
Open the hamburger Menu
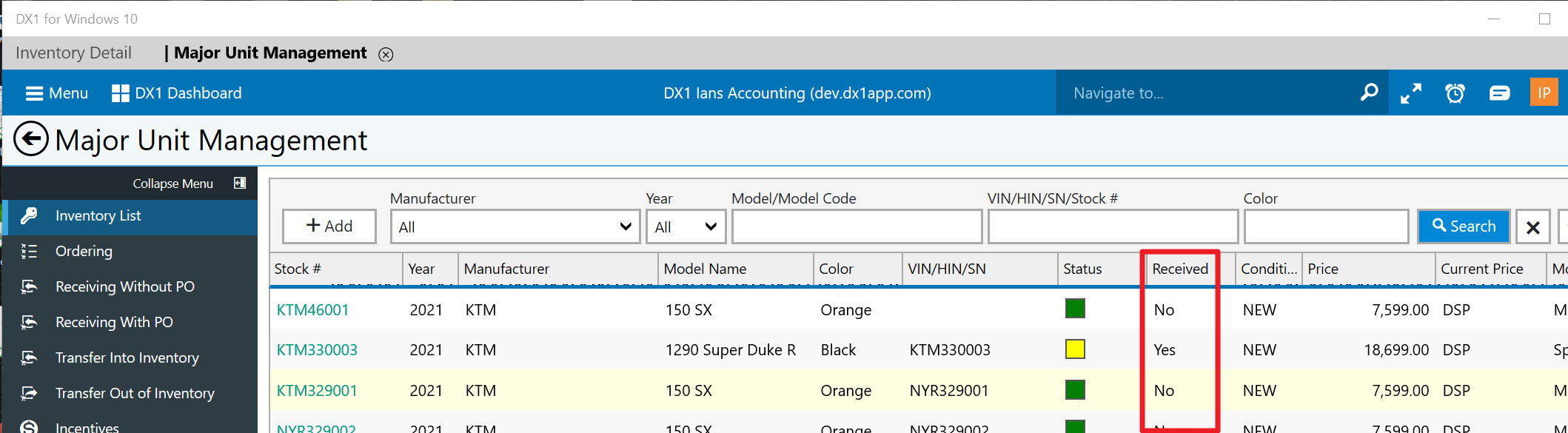(56, 93)
